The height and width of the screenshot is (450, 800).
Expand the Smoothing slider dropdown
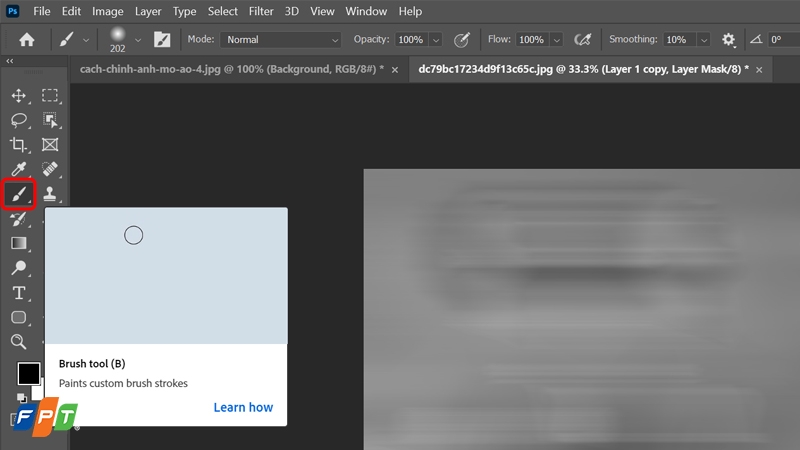click(x=704, y=40)
